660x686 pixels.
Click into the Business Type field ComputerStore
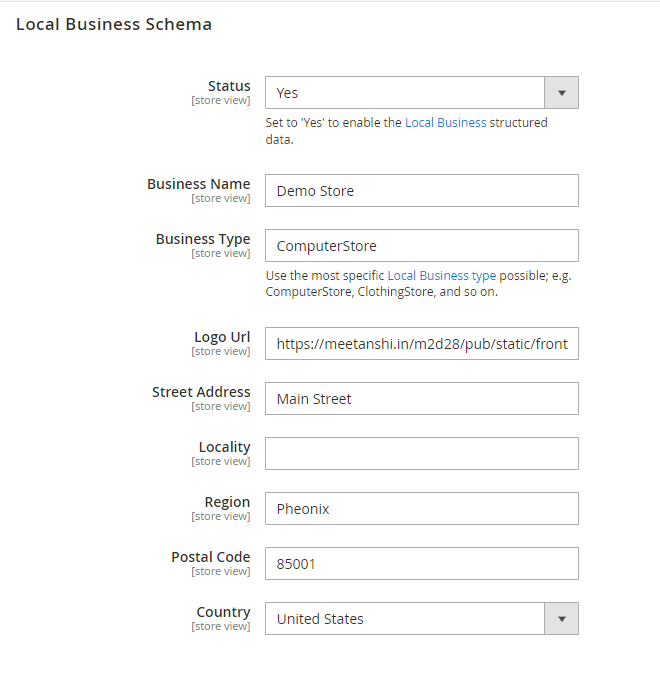click(422, 245)
